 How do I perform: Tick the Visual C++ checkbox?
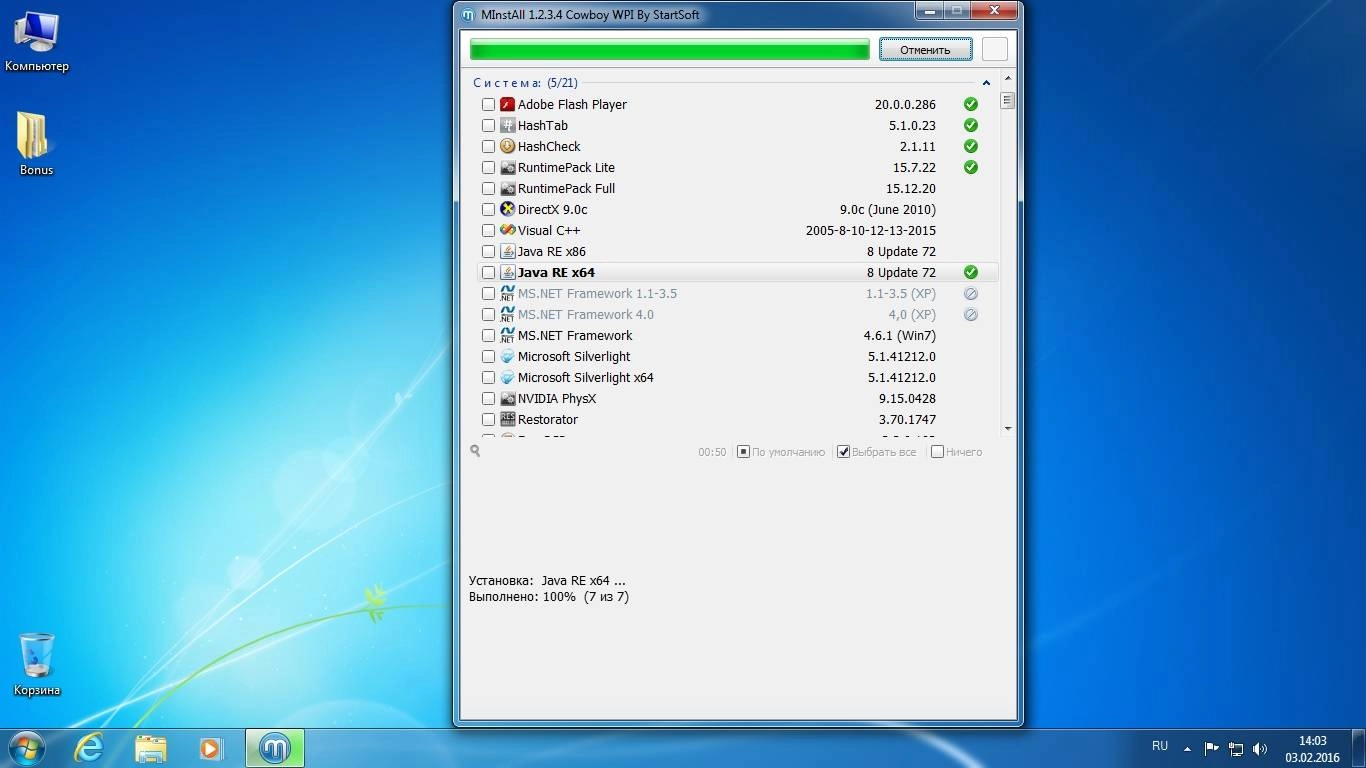click(x=488, y=230)
